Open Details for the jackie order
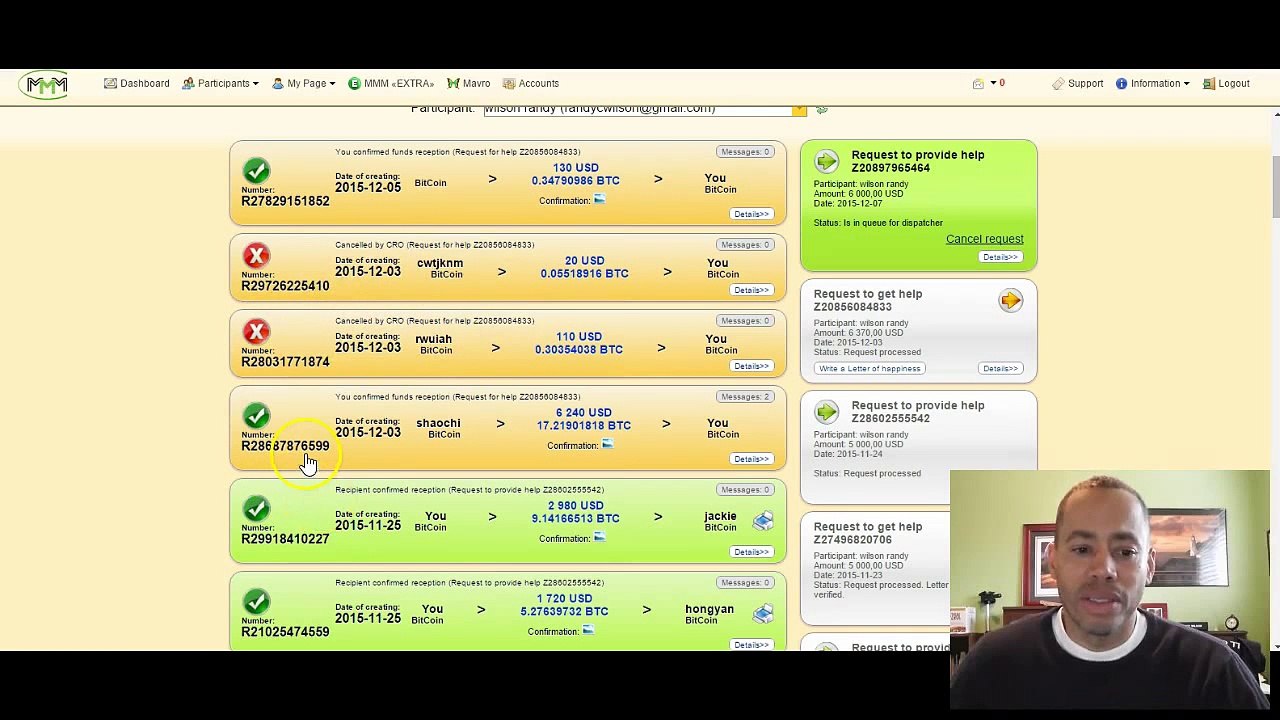Screen dimensions: 1280x720 point(751,552)
